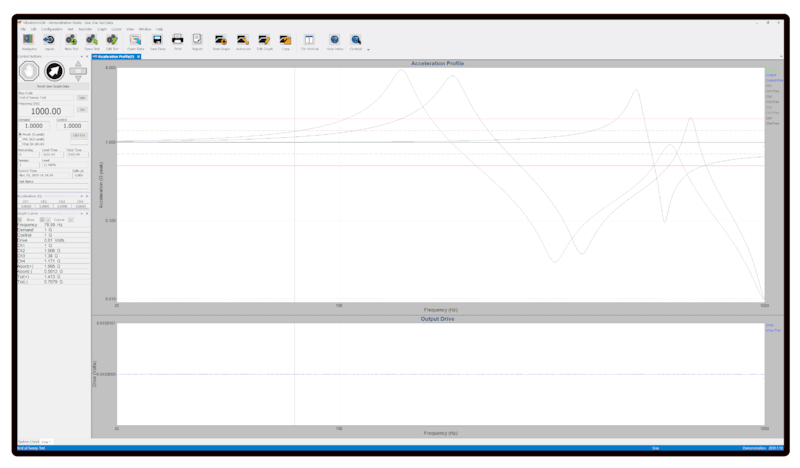Expand the toolbar overflow arrow

368,50
